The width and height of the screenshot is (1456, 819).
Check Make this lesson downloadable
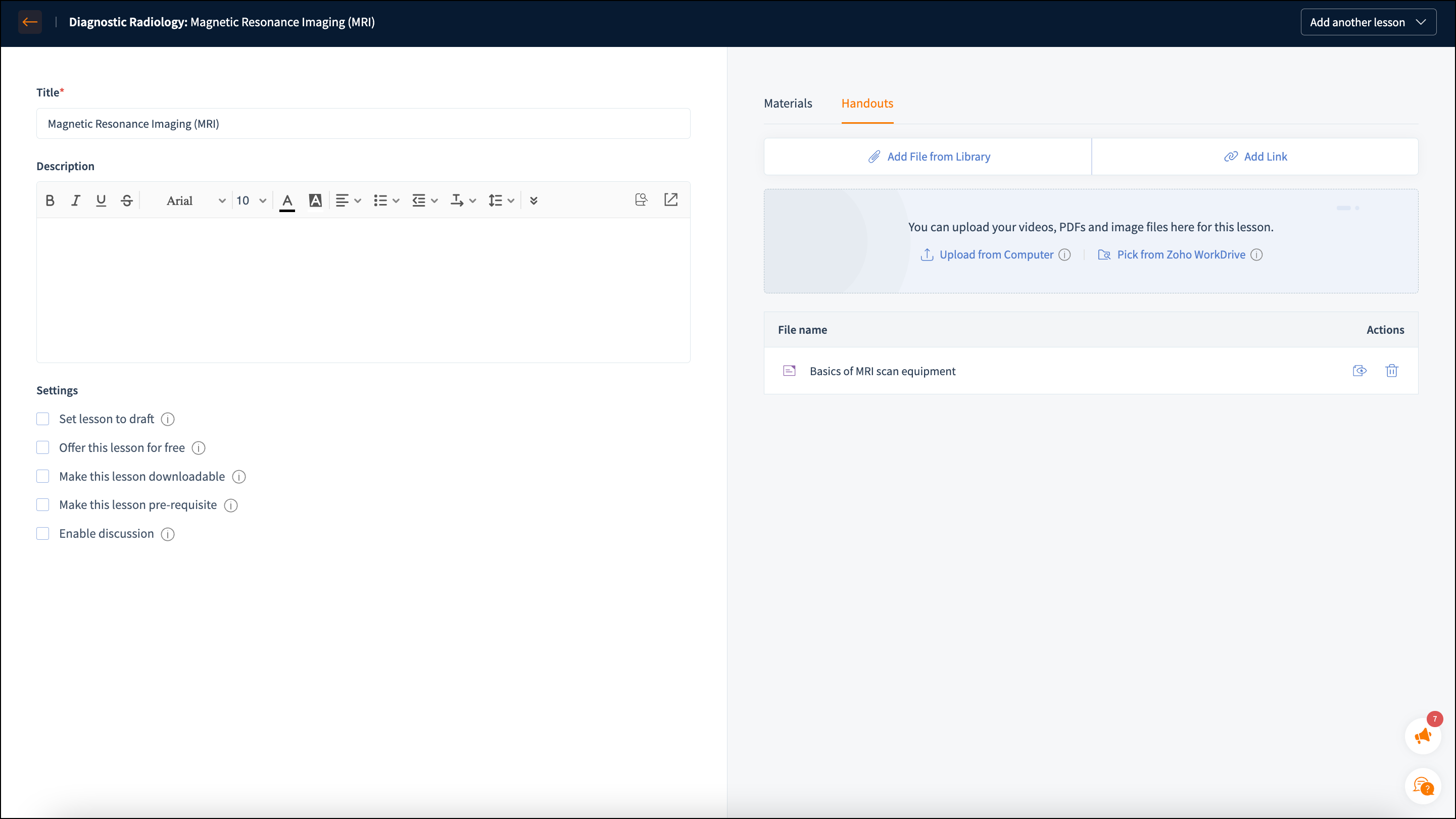[43, 477]
